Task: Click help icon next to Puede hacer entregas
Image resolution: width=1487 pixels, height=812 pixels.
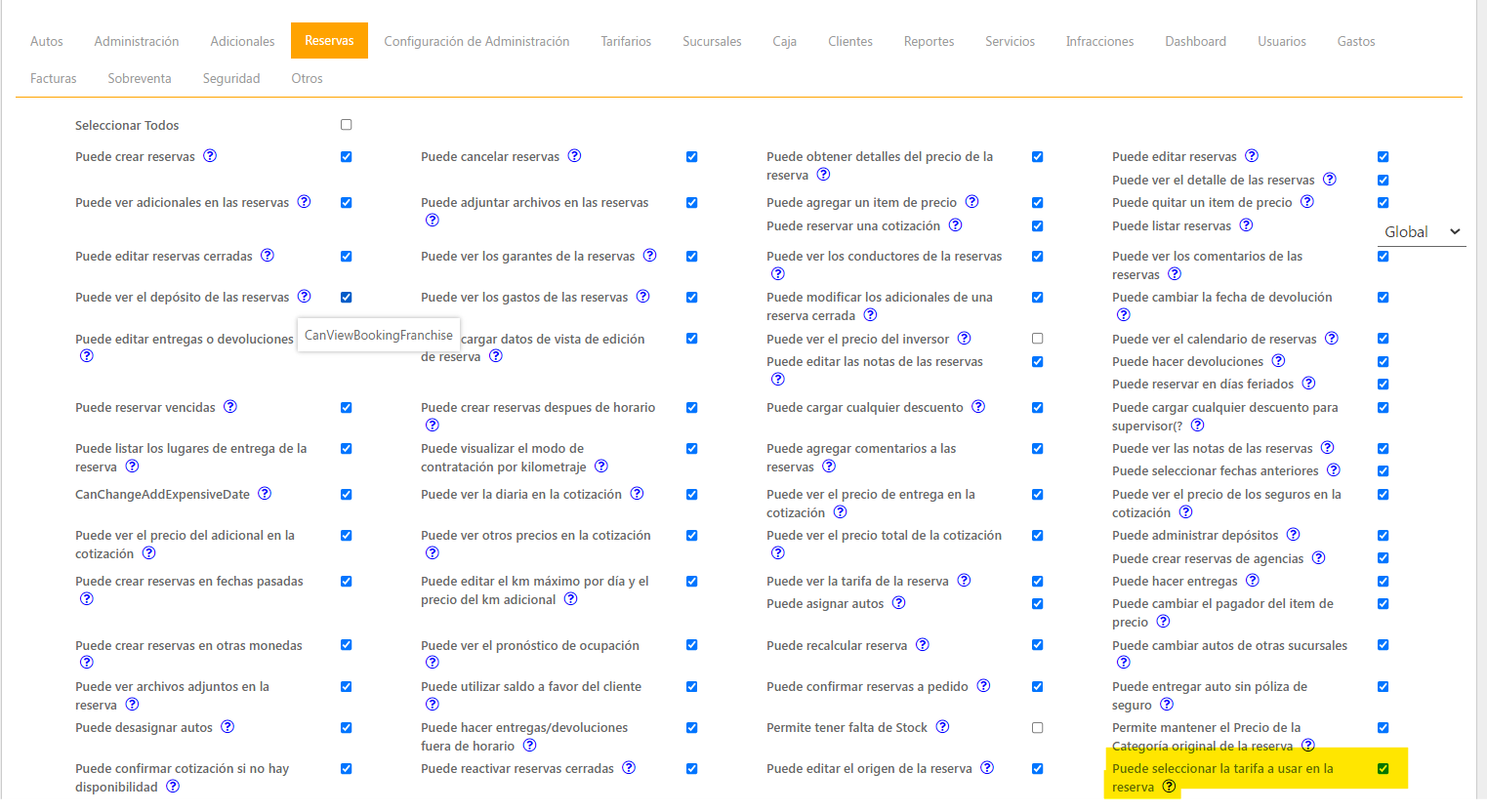Action: (x=1252, y=581)
